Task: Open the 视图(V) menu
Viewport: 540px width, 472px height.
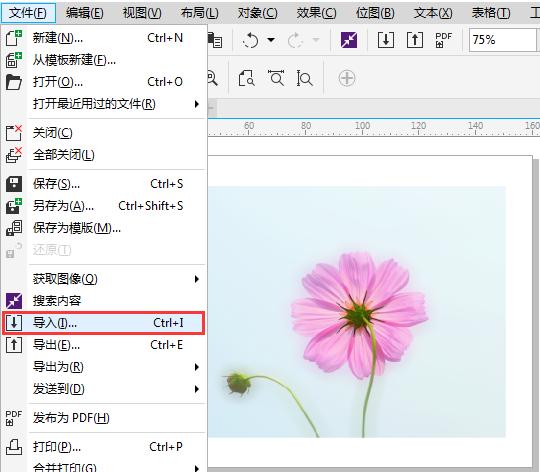Action: click(x=142, y=13)
